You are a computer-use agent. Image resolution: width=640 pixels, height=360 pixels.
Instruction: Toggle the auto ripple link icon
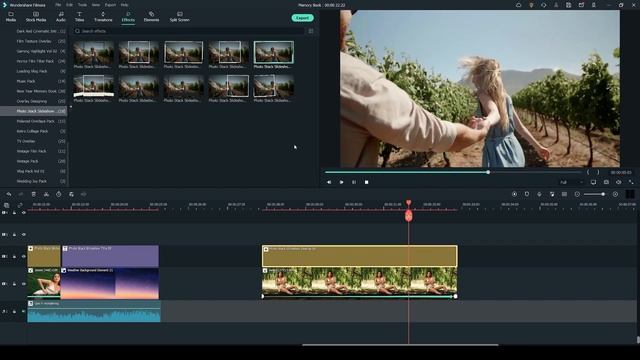tap(20, 205)
